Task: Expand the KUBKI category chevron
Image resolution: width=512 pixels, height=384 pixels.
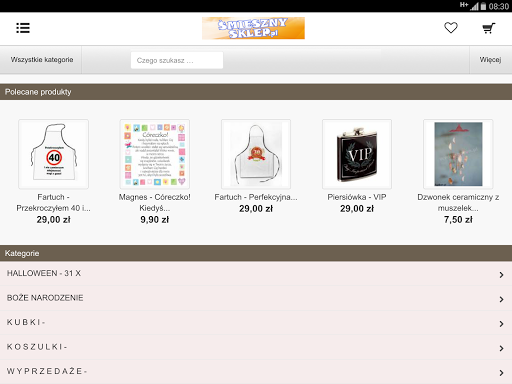Action: point(501,324)
